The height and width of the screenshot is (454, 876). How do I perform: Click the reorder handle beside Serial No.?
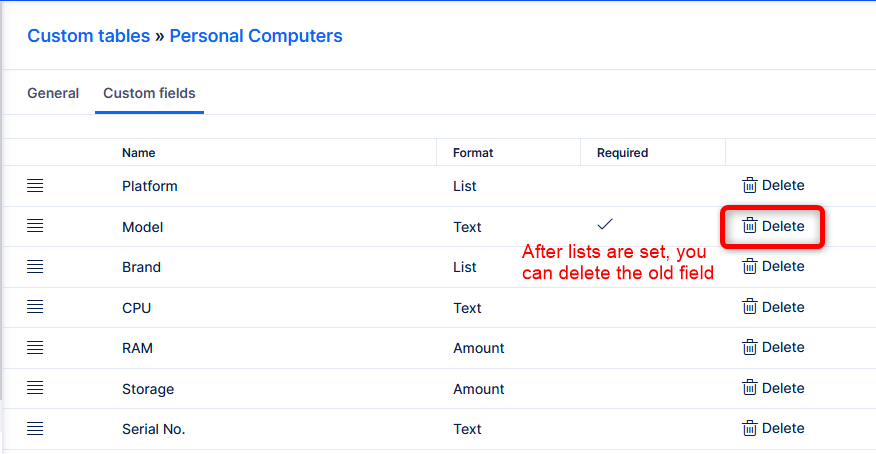(35, 429)
